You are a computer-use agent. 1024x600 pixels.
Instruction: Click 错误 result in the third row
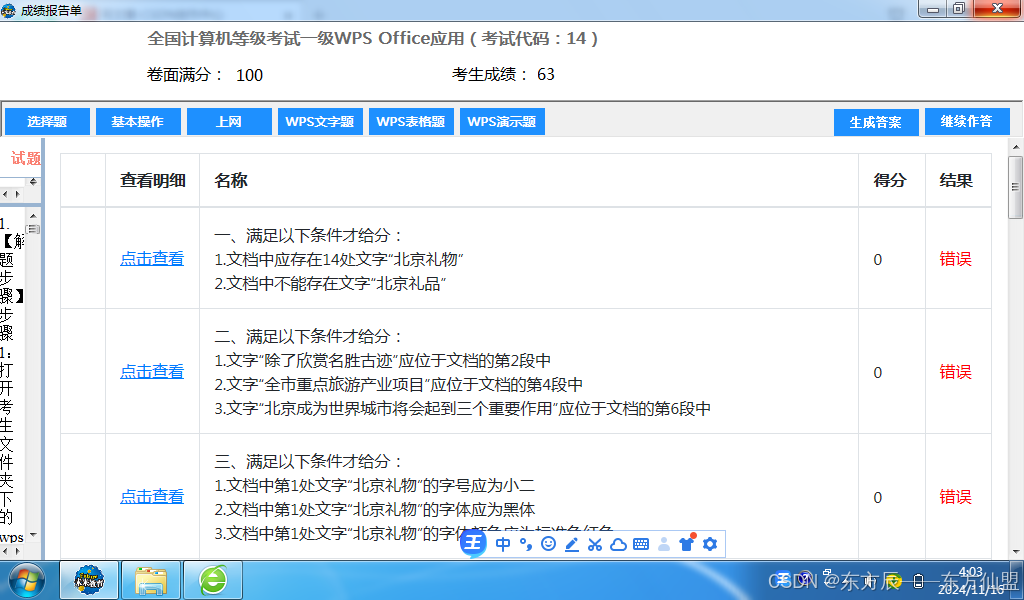pyautogui.click(x=955, y=497)
